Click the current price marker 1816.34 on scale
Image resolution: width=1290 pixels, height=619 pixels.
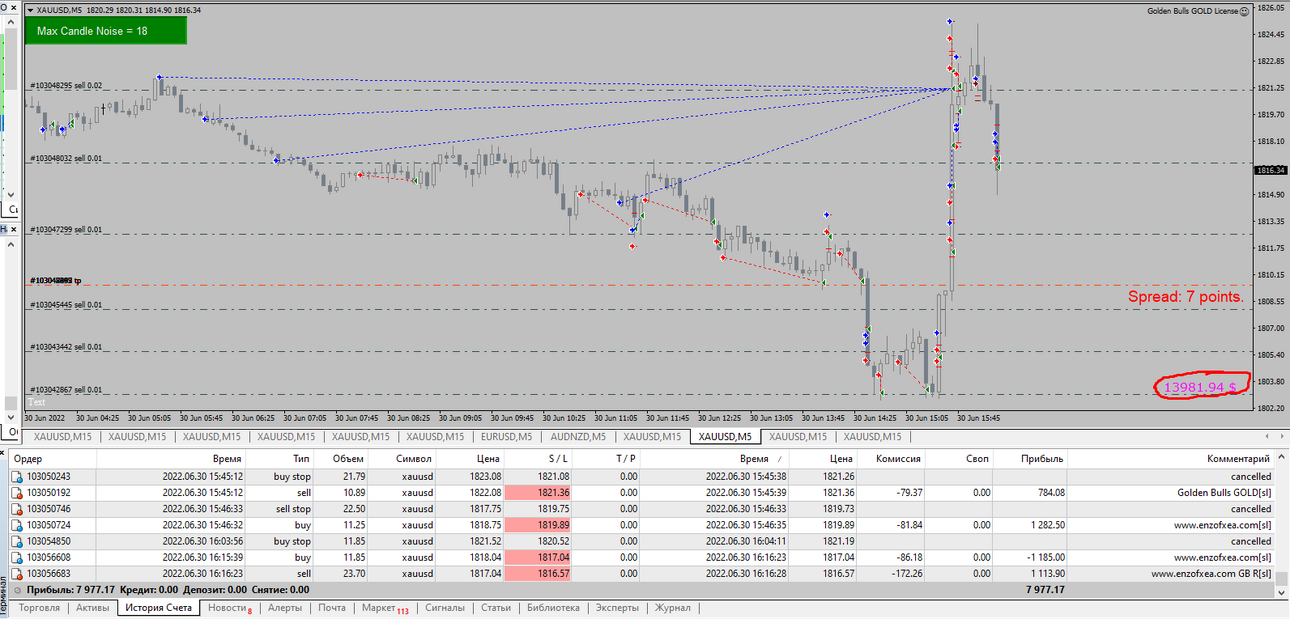point(1270,171)
